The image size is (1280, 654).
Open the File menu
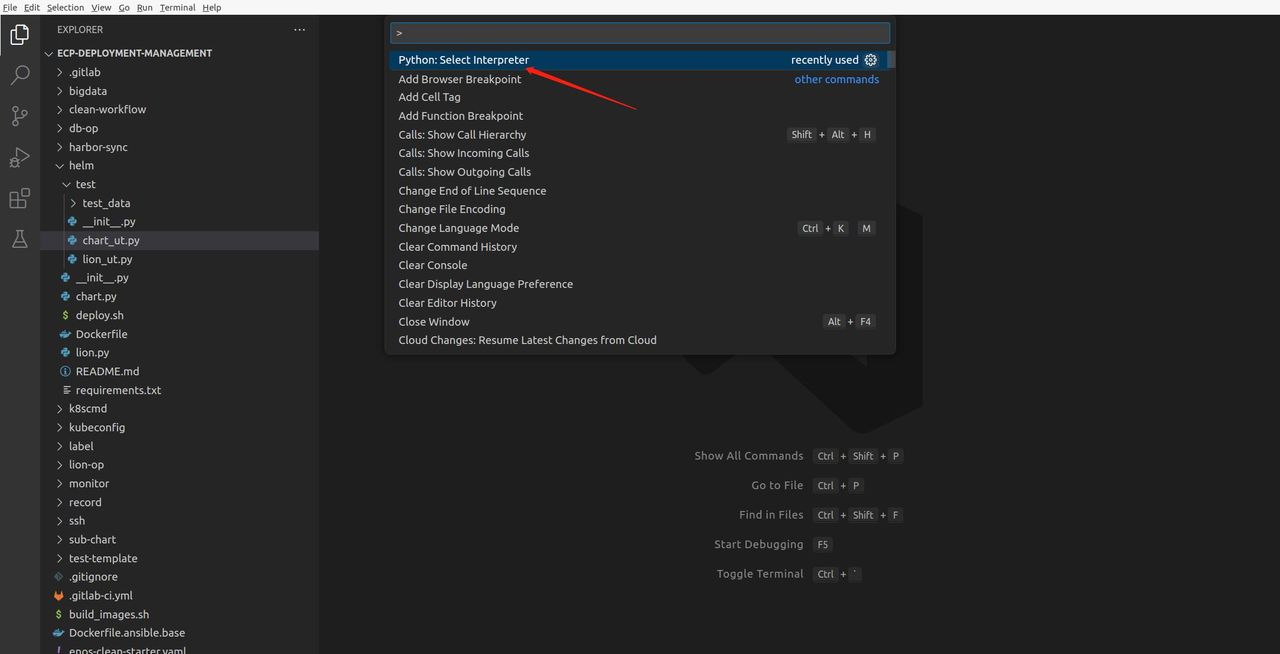pos(10,7)
